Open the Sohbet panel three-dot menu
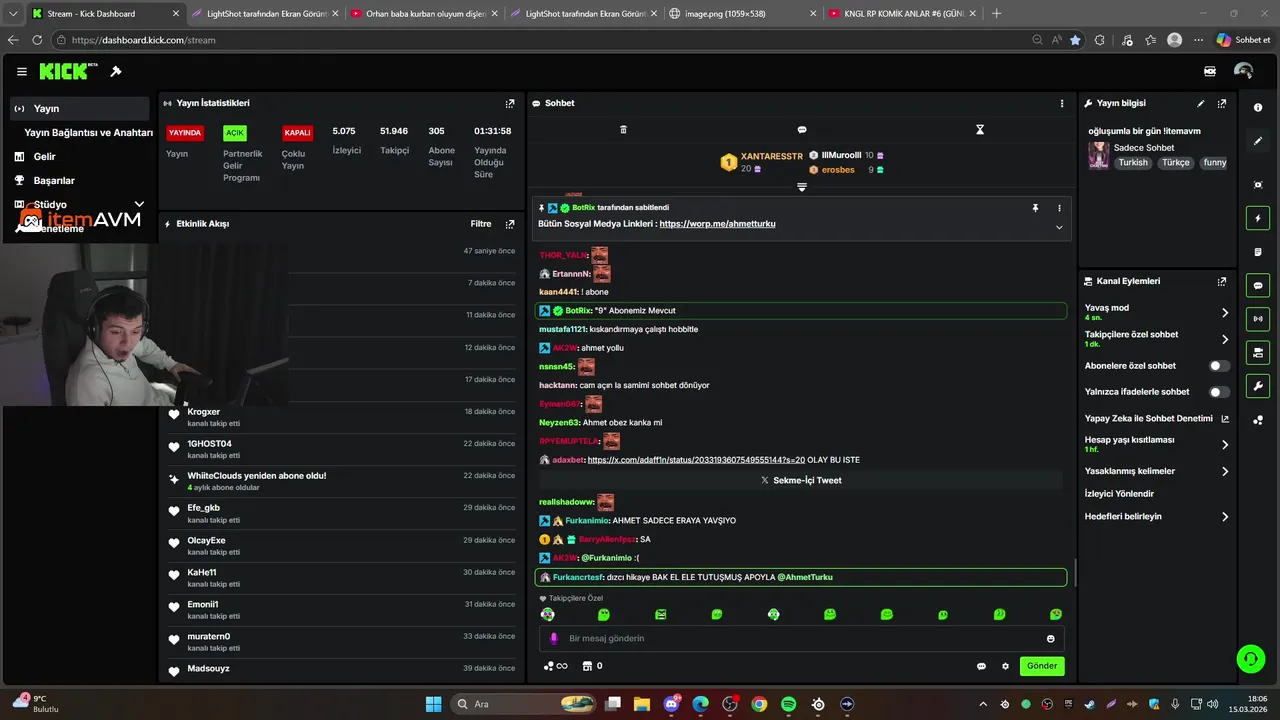The height and width of the screenshot is (720, 1280). click(1062, 103)
